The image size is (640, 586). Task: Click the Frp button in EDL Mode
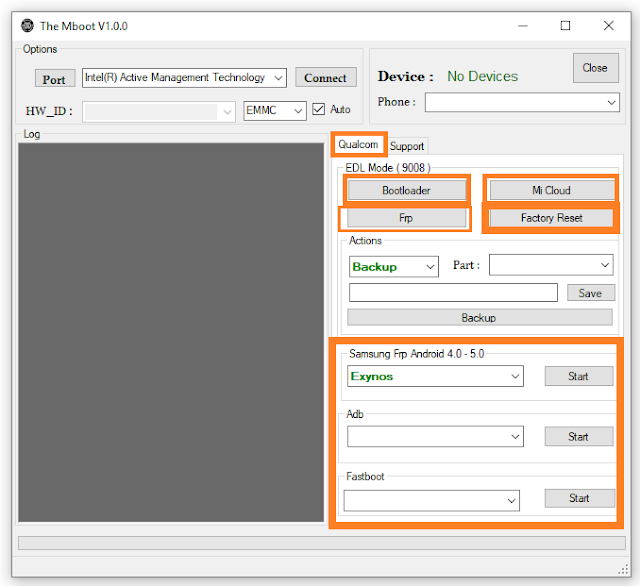pos(406,218)
